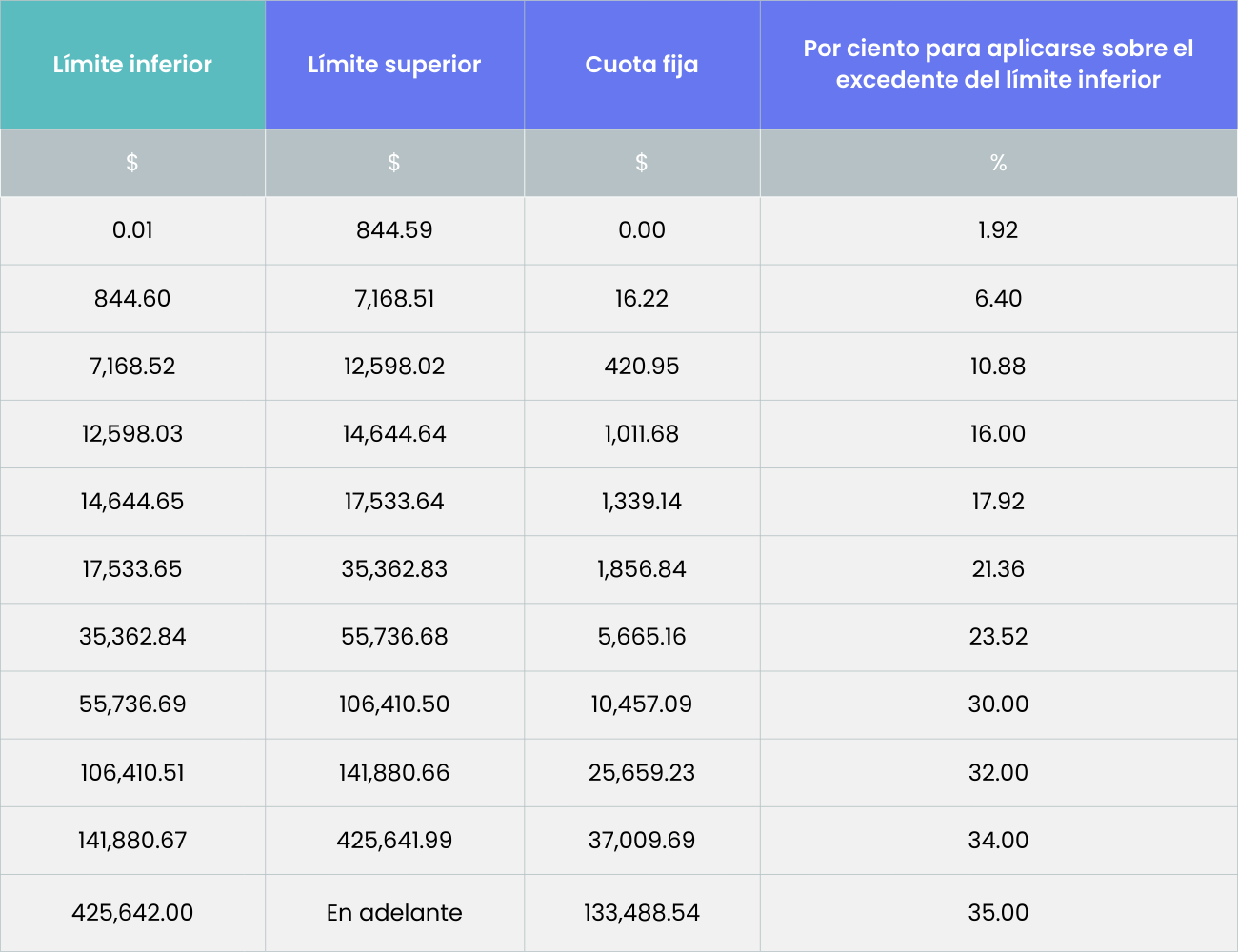
Task: Click fixed fee 420.95
Action: [642, 366]
